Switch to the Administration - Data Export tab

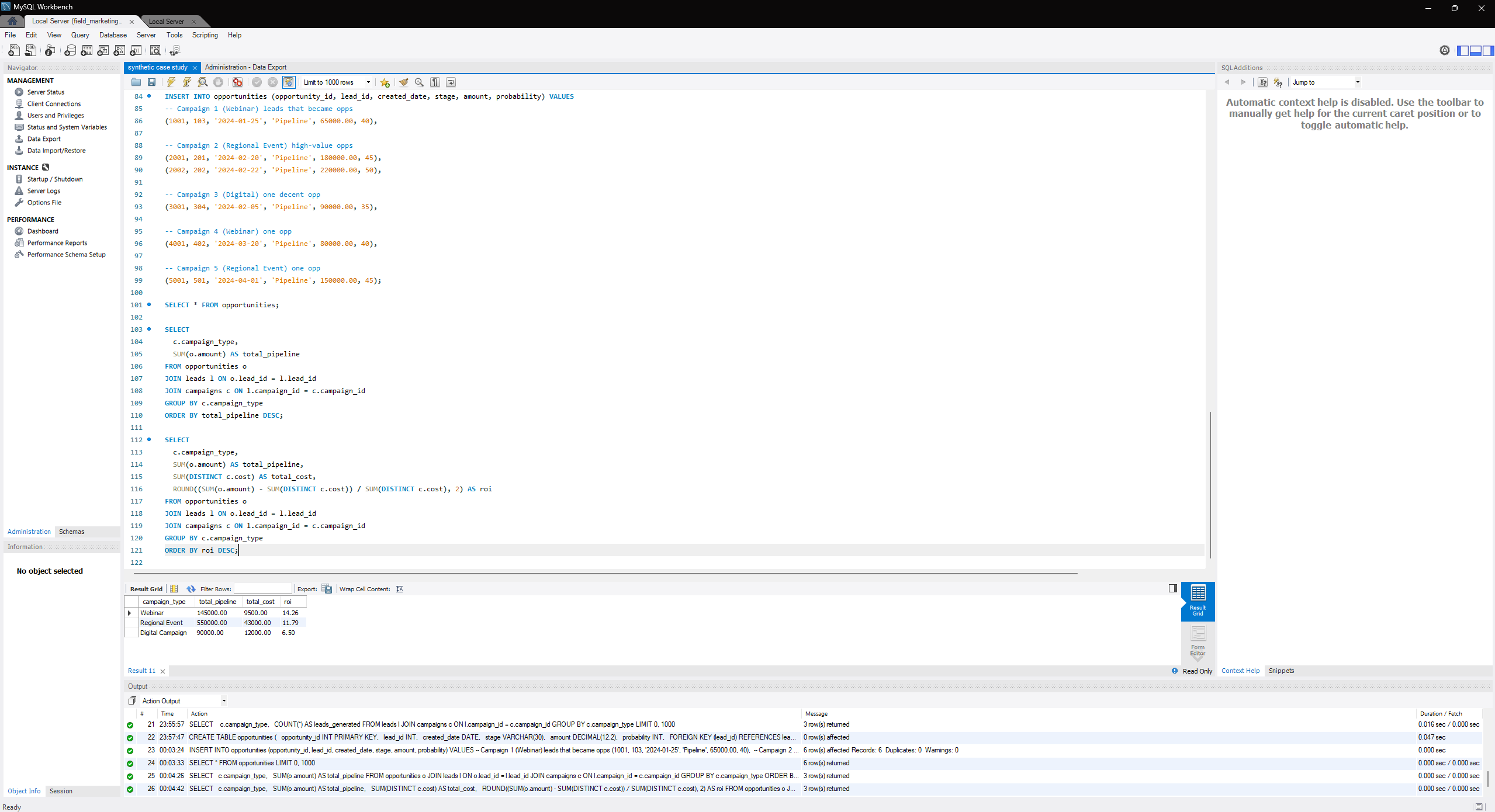[245, 67]
